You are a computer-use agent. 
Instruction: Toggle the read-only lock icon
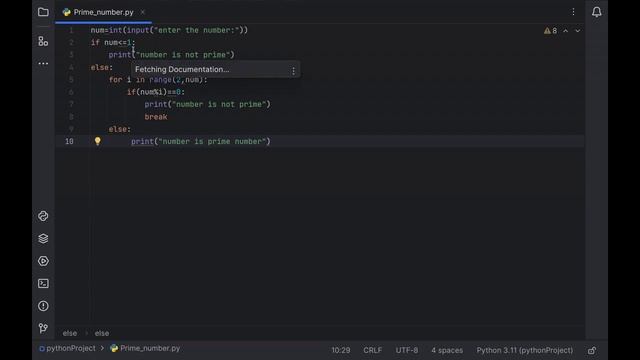[x=592, y=350]
